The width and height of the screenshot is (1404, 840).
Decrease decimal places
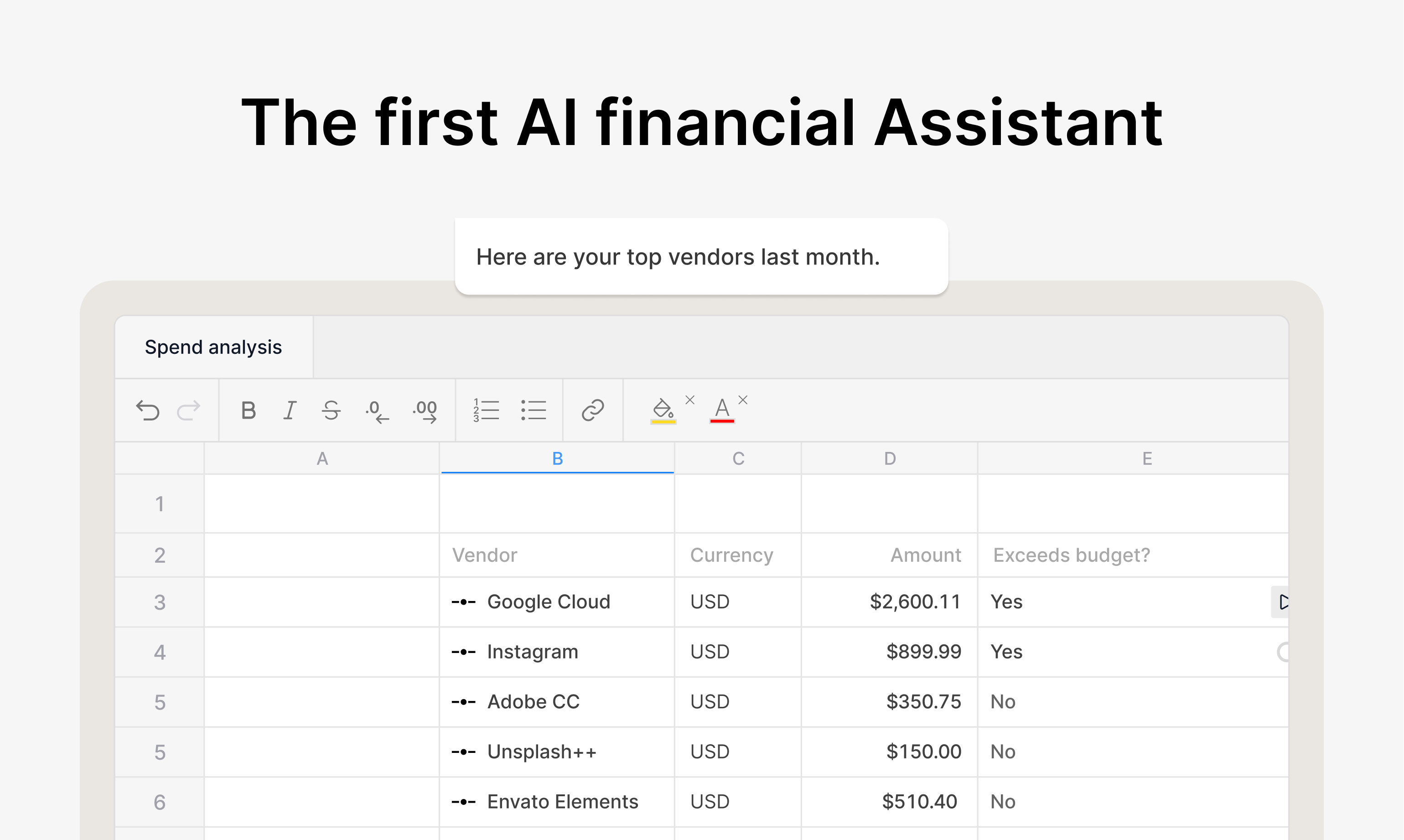pos(377,411)
